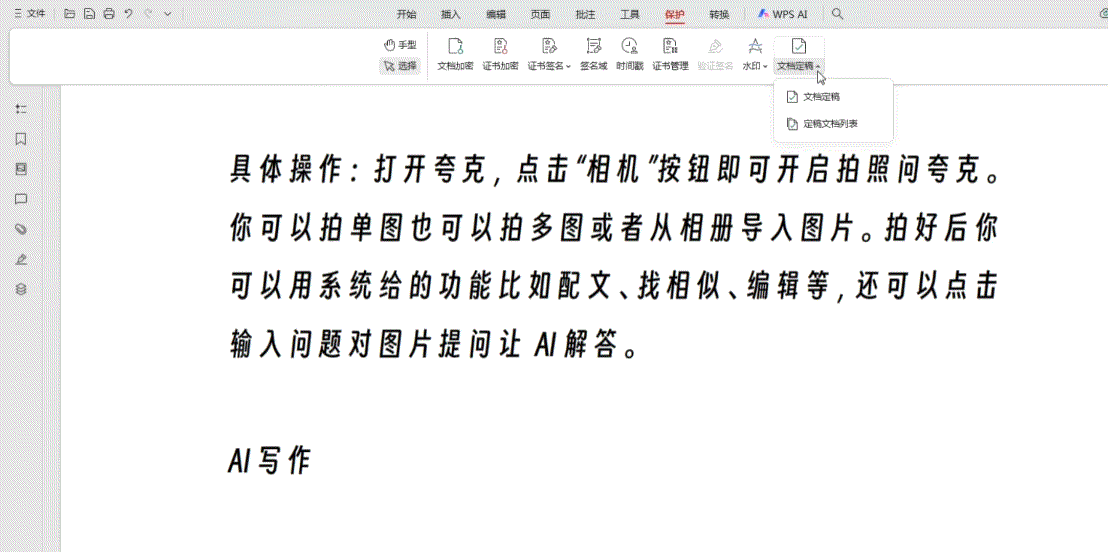
Task: Open the layers panel in the sidebar
Action: [x=21, y=289]
